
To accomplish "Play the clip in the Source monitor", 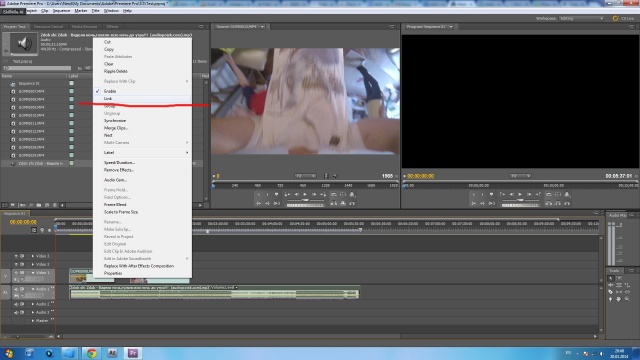I will tap(305, 195).
